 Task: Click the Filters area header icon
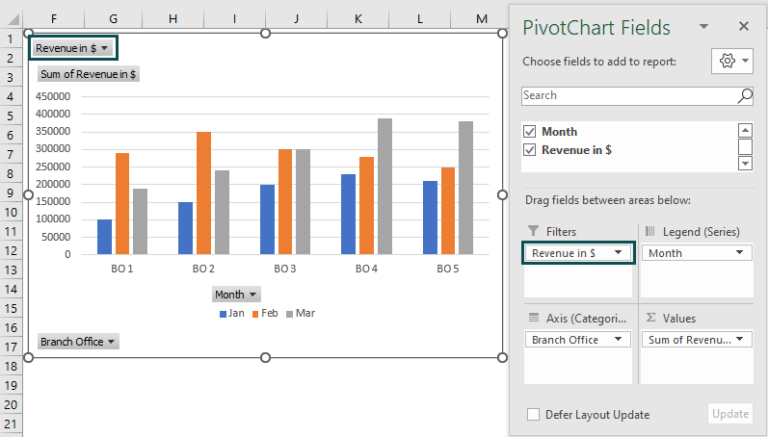[533, 231]
